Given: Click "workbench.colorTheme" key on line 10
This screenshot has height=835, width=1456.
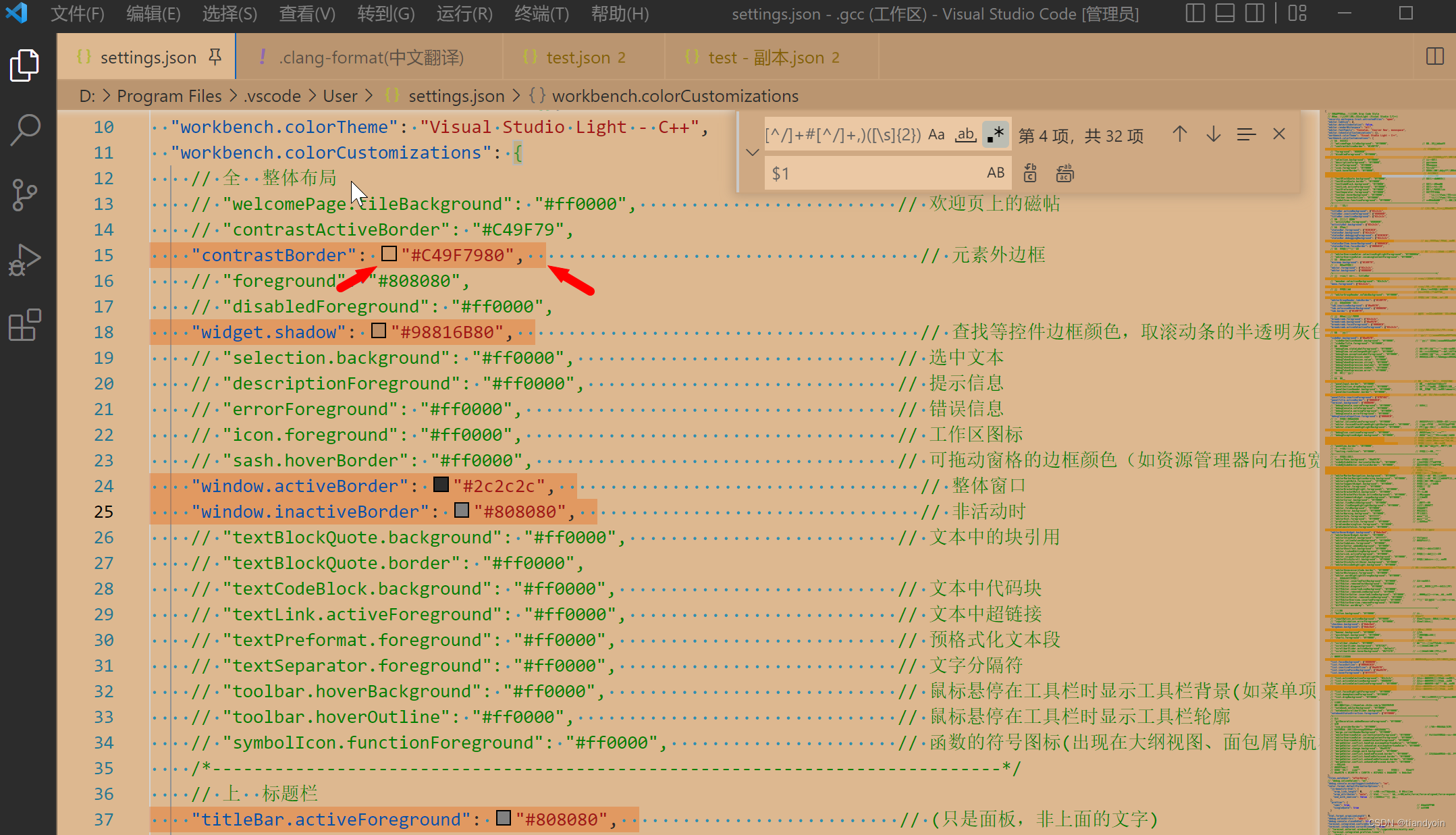Looking at the screenshot, I should (285, 127).
